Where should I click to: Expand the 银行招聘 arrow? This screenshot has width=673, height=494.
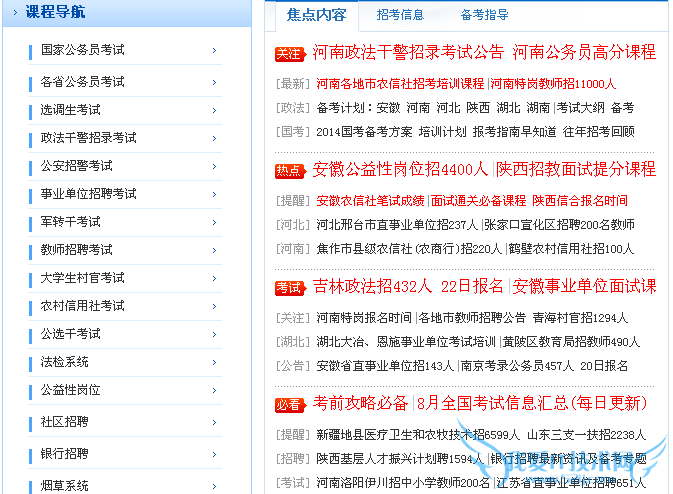(214, 455)
